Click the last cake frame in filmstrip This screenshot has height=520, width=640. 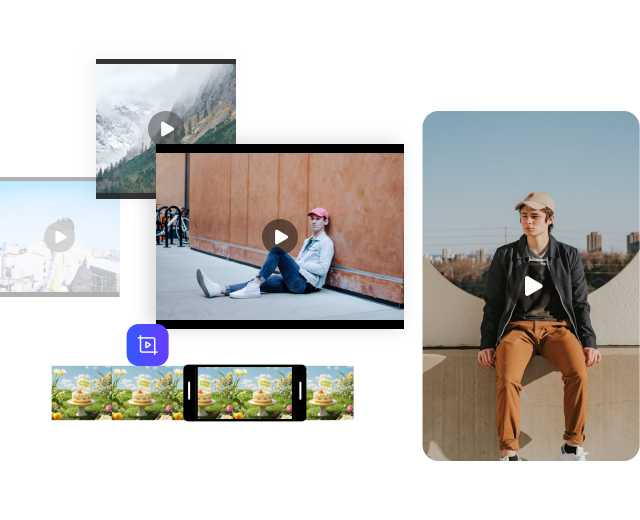[x=330, y=393]
